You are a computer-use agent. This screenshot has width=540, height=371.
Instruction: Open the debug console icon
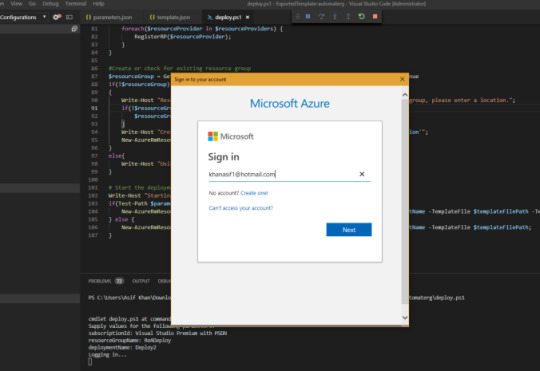click(x=69, y=17)
